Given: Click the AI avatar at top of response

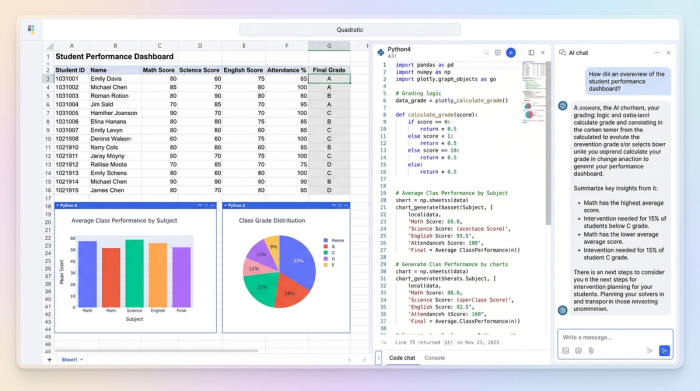Looking at the screenshot, I should (x=562, y=106).
